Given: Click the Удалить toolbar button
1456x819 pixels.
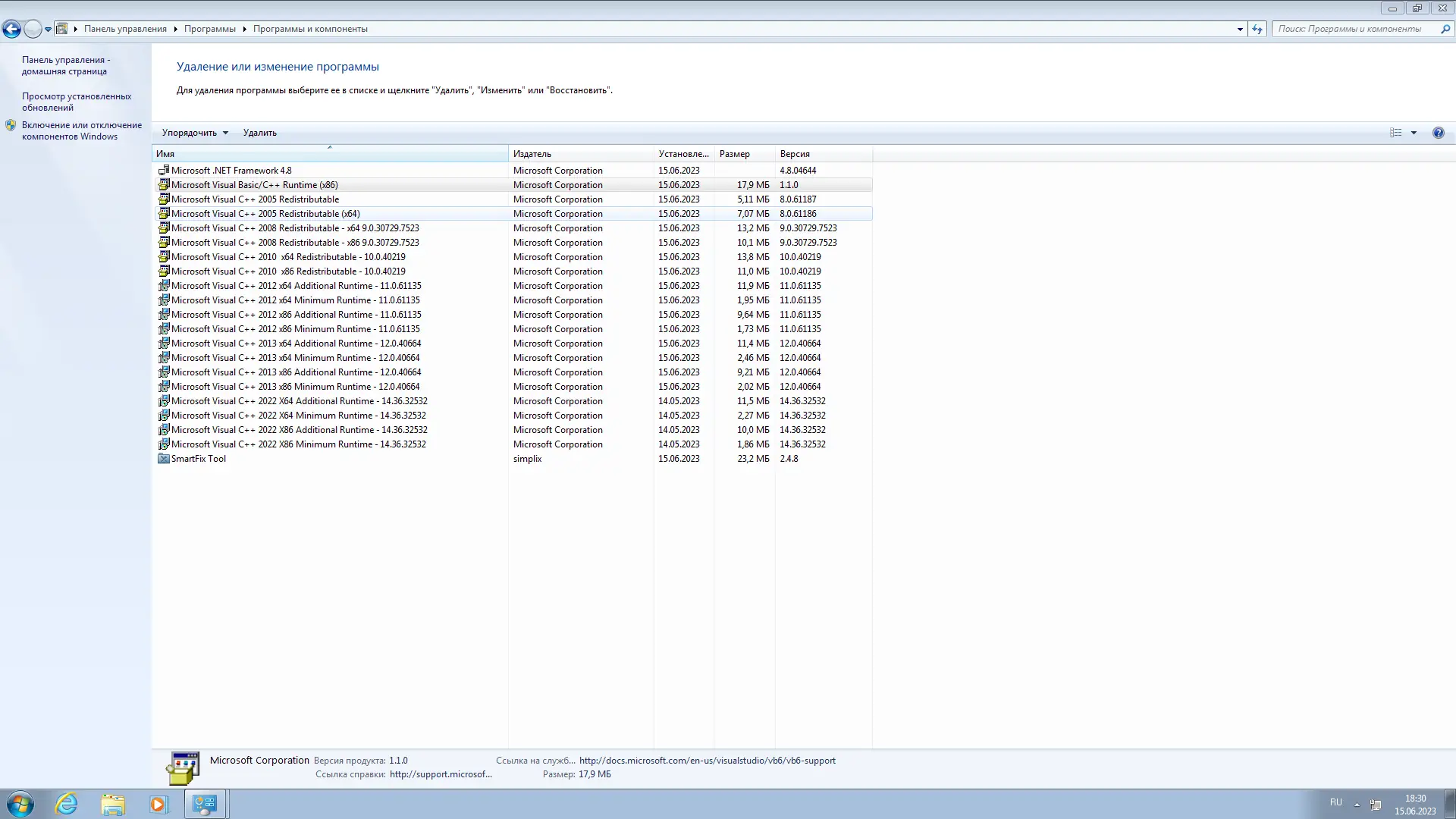Looking at the screenshot, I should [x=259, y=133].
